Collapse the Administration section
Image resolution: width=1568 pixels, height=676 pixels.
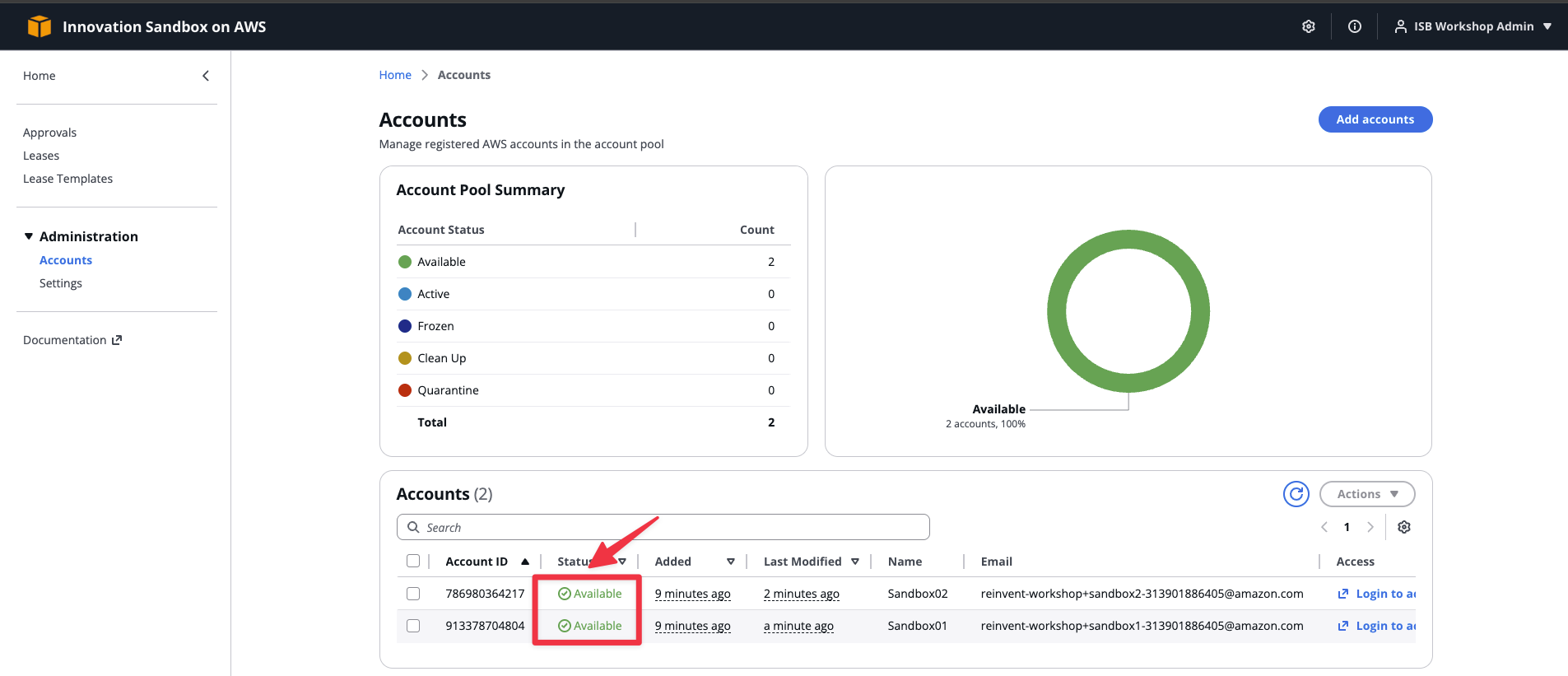click(x=29, y=236)
